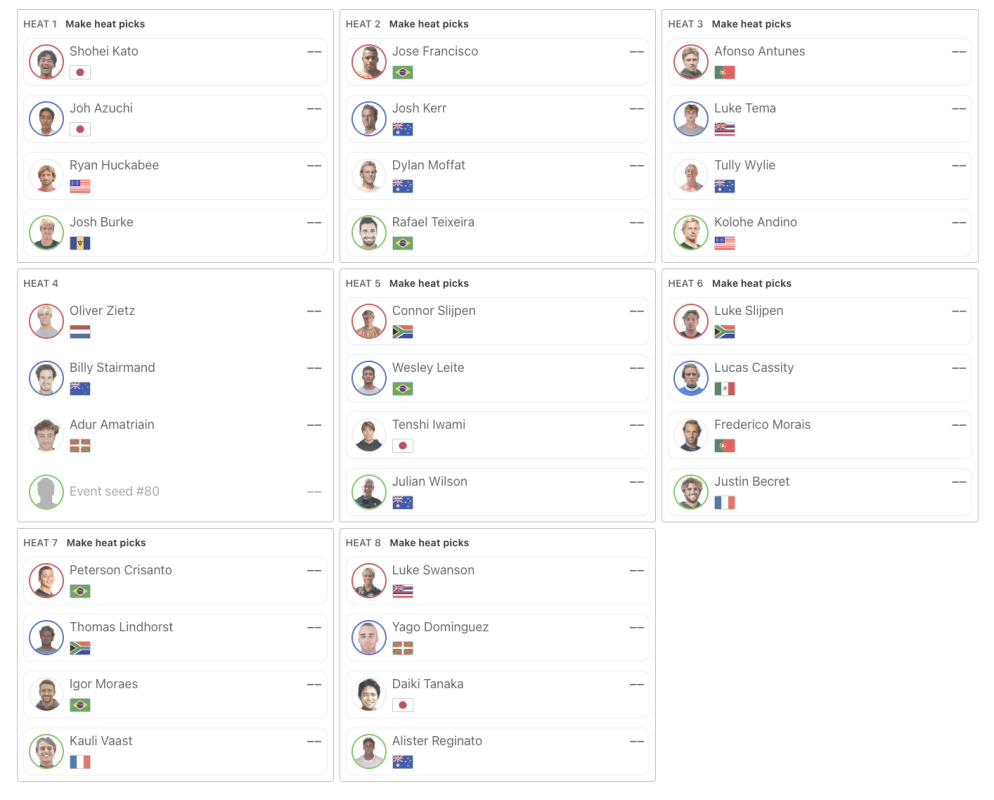Viewport: 994px width, 800px height.
Task: Open Make heat picks for Heat 5
Action: 428,284
